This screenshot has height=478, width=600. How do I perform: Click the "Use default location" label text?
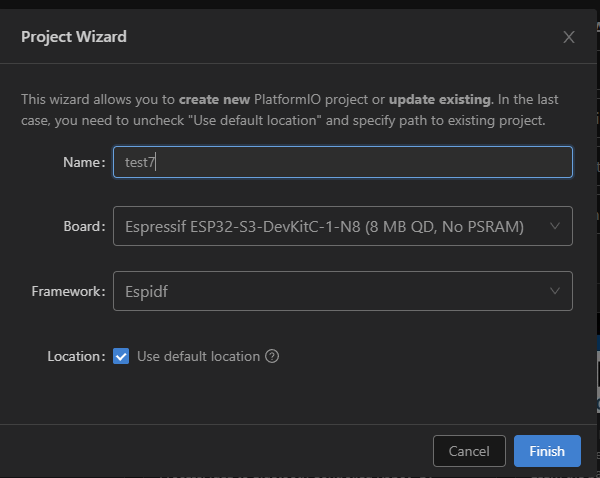198,357
